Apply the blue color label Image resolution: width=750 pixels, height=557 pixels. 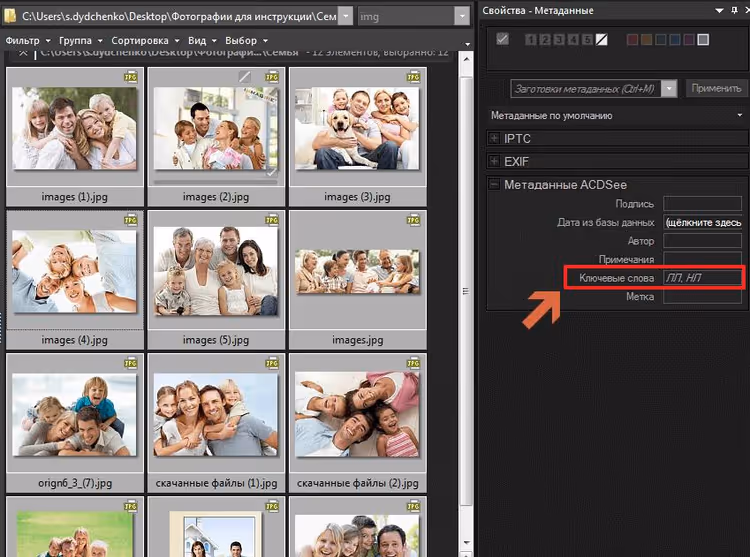[x=675, y=40]
